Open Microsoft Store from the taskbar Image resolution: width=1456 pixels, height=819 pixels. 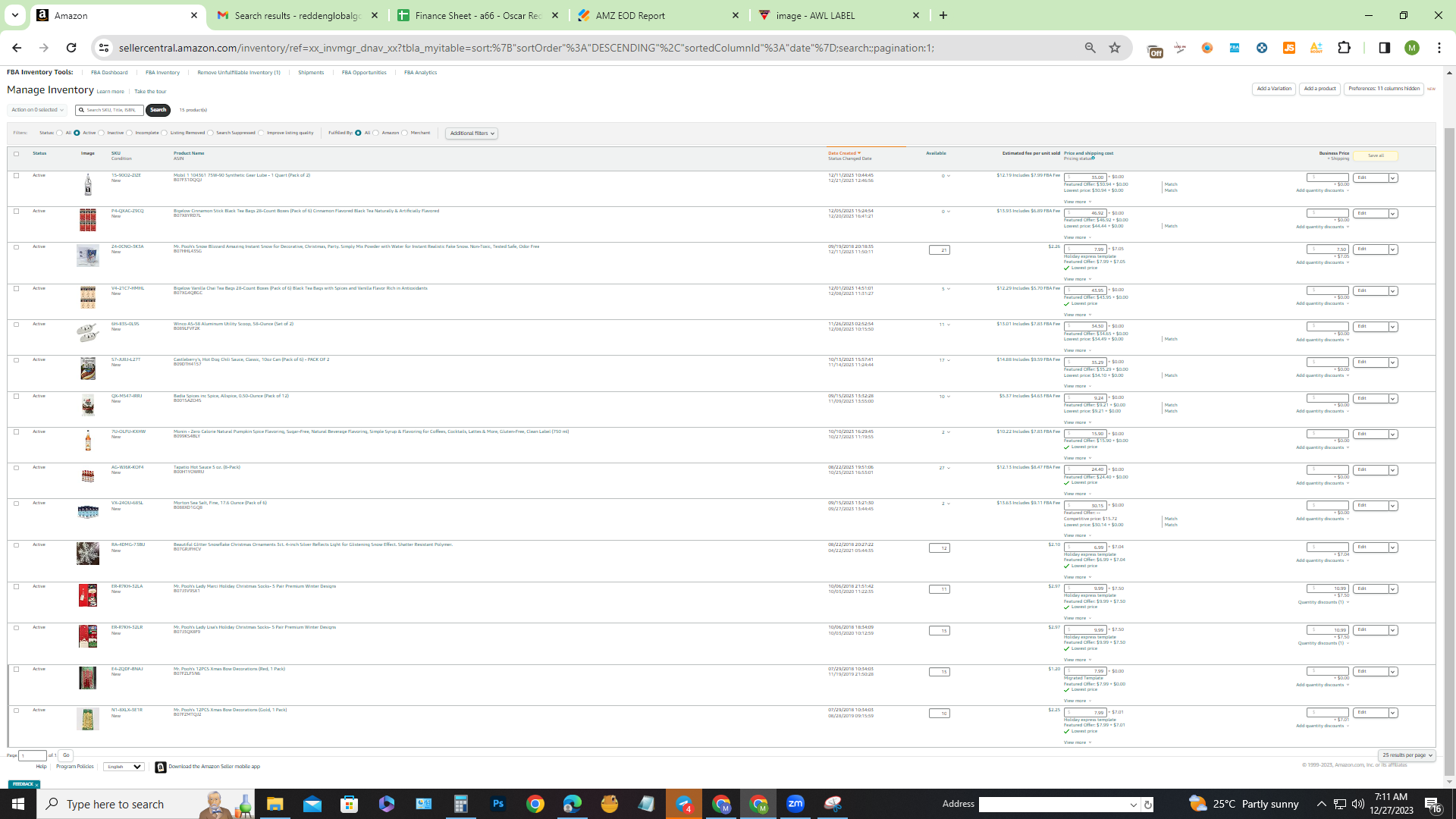point(349,804)
